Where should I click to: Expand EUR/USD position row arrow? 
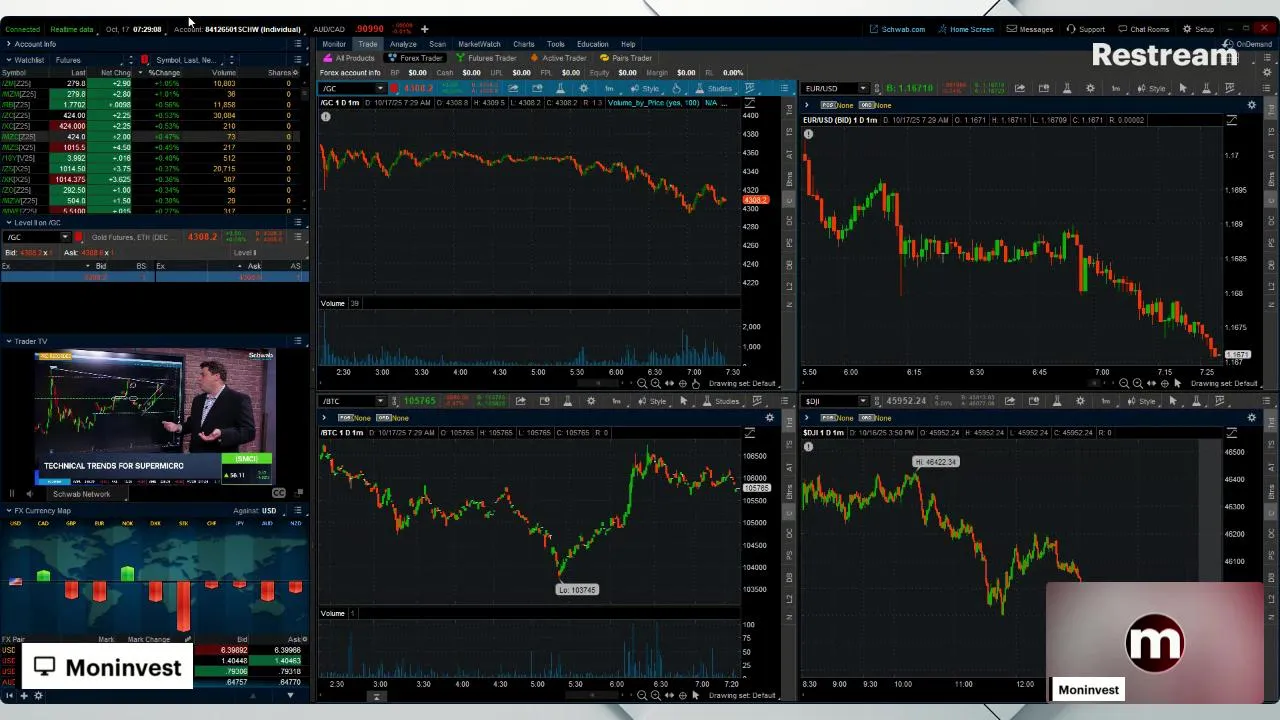pos(807,105)
